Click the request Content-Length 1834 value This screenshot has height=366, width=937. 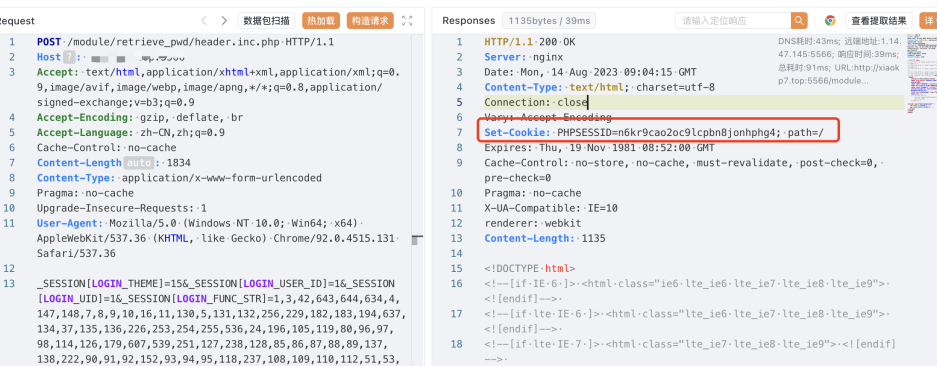pyautogui.click(x=179, y=163)
